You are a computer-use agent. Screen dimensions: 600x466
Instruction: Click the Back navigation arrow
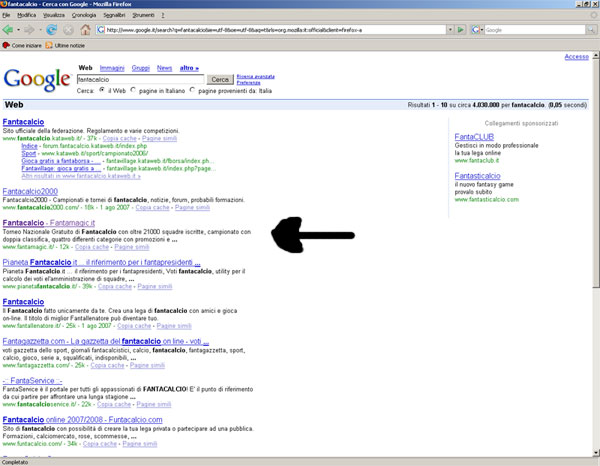7,29
